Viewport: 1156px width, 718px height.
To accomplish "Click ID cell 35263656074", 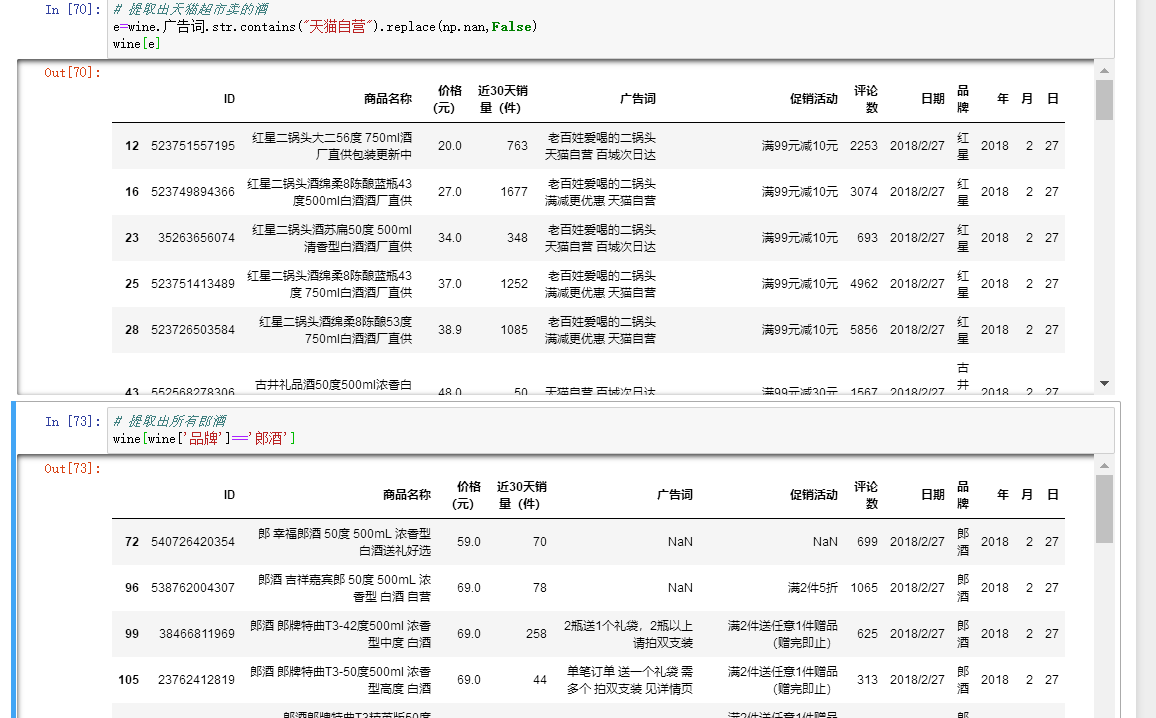I will [x=196, y=238].
